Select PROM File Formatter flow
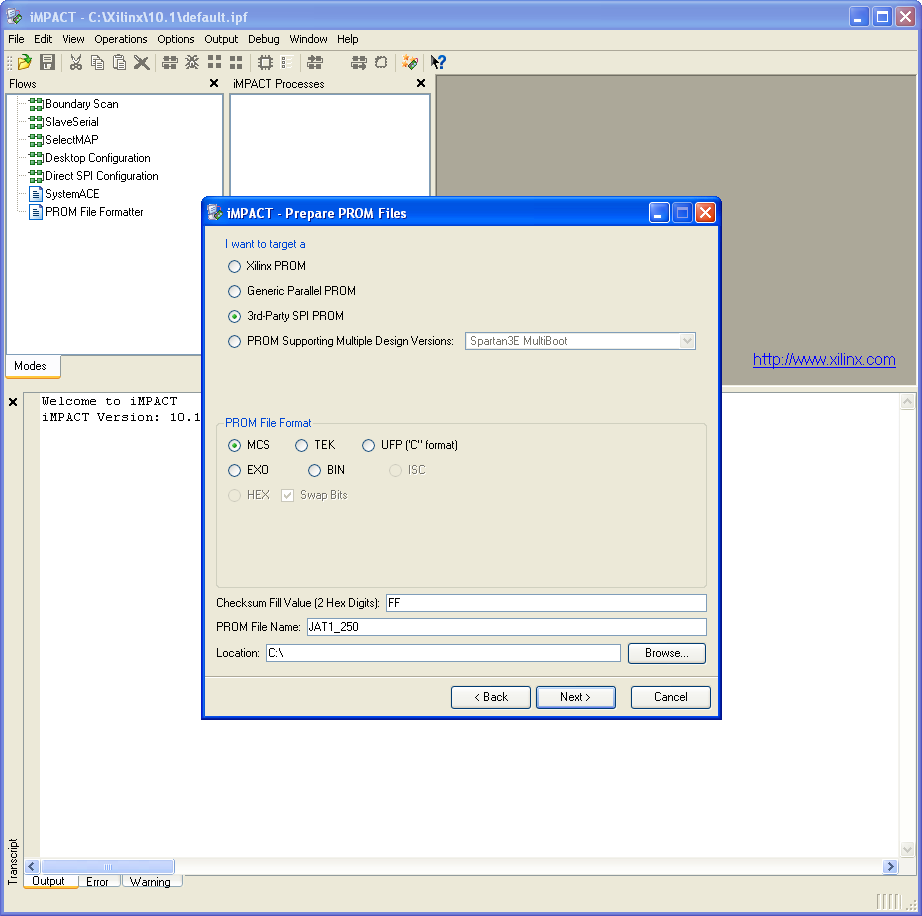The height and width of the screenshot is (916, 922). click(86, 212)
